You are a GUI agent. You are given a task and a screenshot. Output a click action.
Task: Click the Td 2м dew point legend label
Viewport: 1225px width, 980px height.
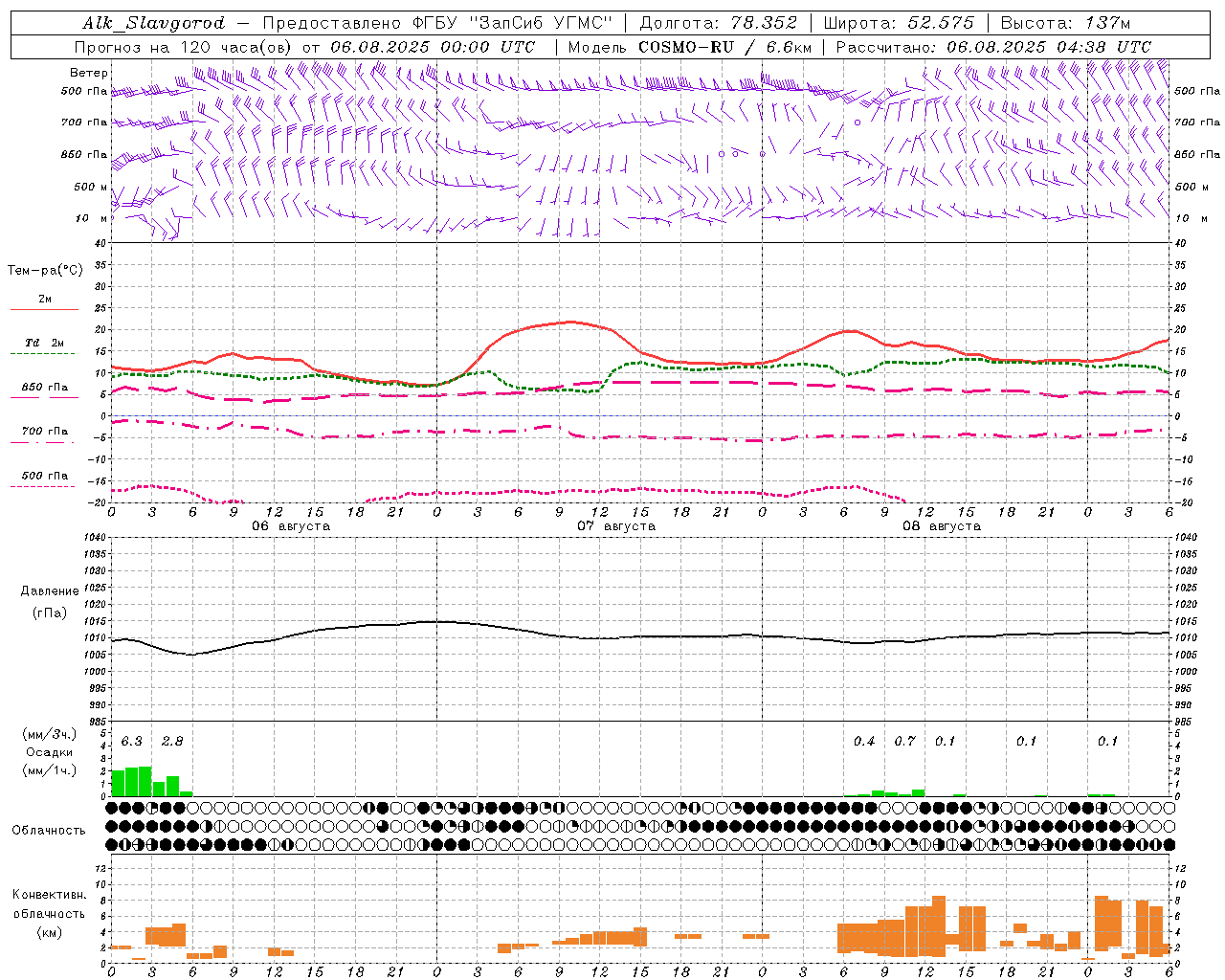tap(45, 343)
